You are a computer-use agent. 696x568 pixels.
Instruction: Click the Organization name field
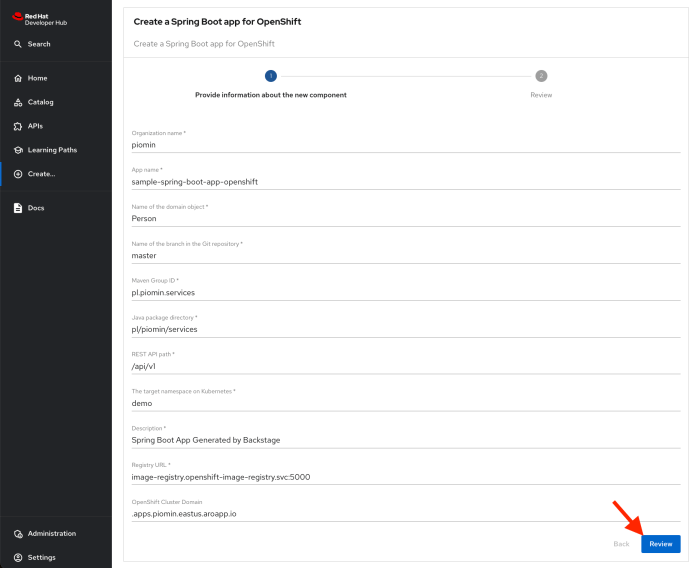click(x=392, y=144)
